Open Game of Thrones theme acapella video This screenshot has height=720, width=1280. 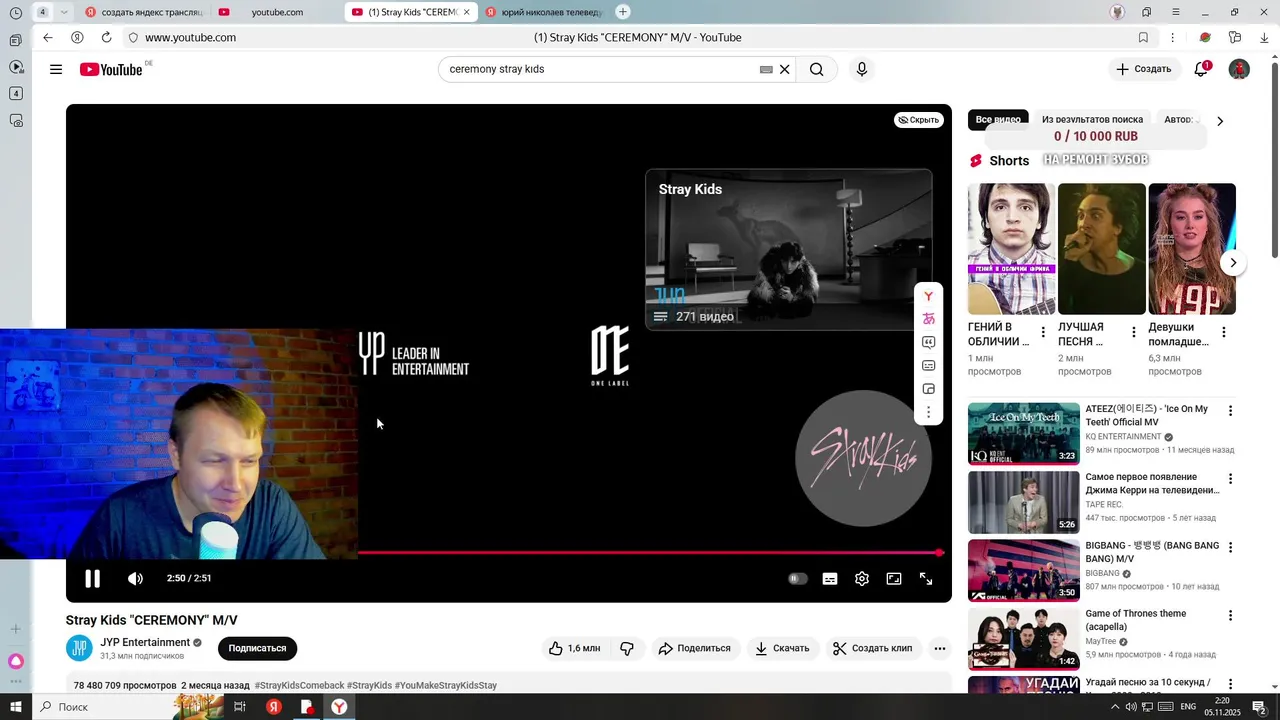pos(1023,638)
